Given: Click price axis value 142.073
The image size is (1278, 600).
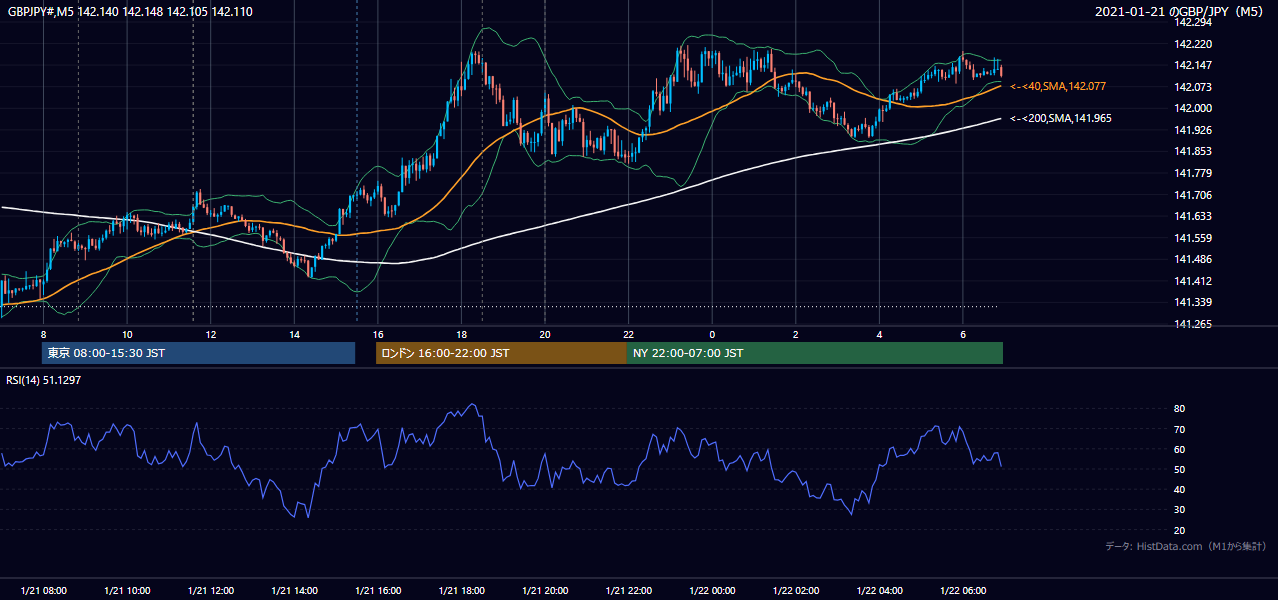Looking at the screenshot, I should [1193, 87].
